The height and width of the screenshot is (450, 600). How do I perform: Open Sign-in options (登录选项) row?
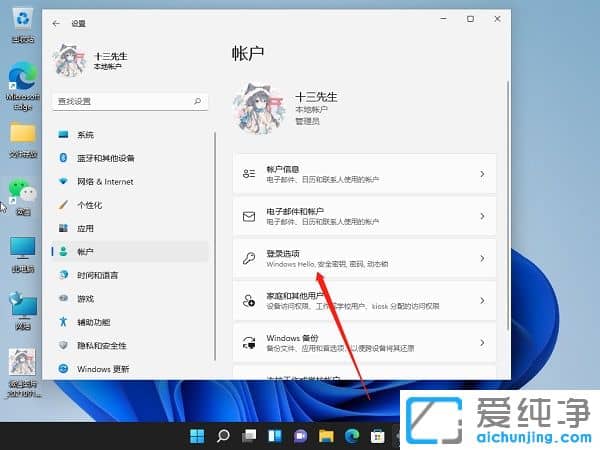pos(365,258)
